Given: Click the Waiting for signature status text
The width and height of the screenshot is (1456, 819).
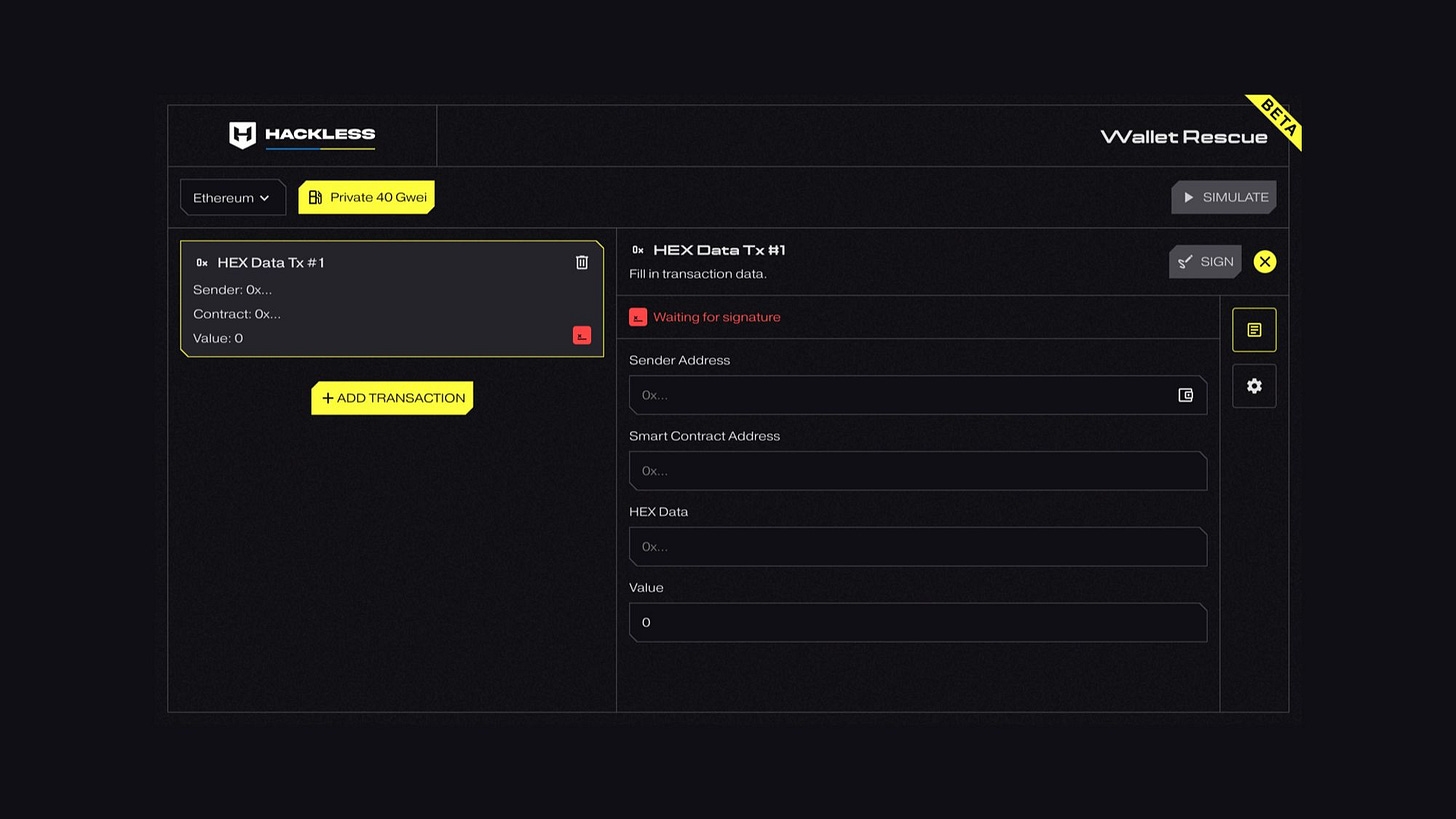Looking at the screenshot, I should (x=717, y=317).
